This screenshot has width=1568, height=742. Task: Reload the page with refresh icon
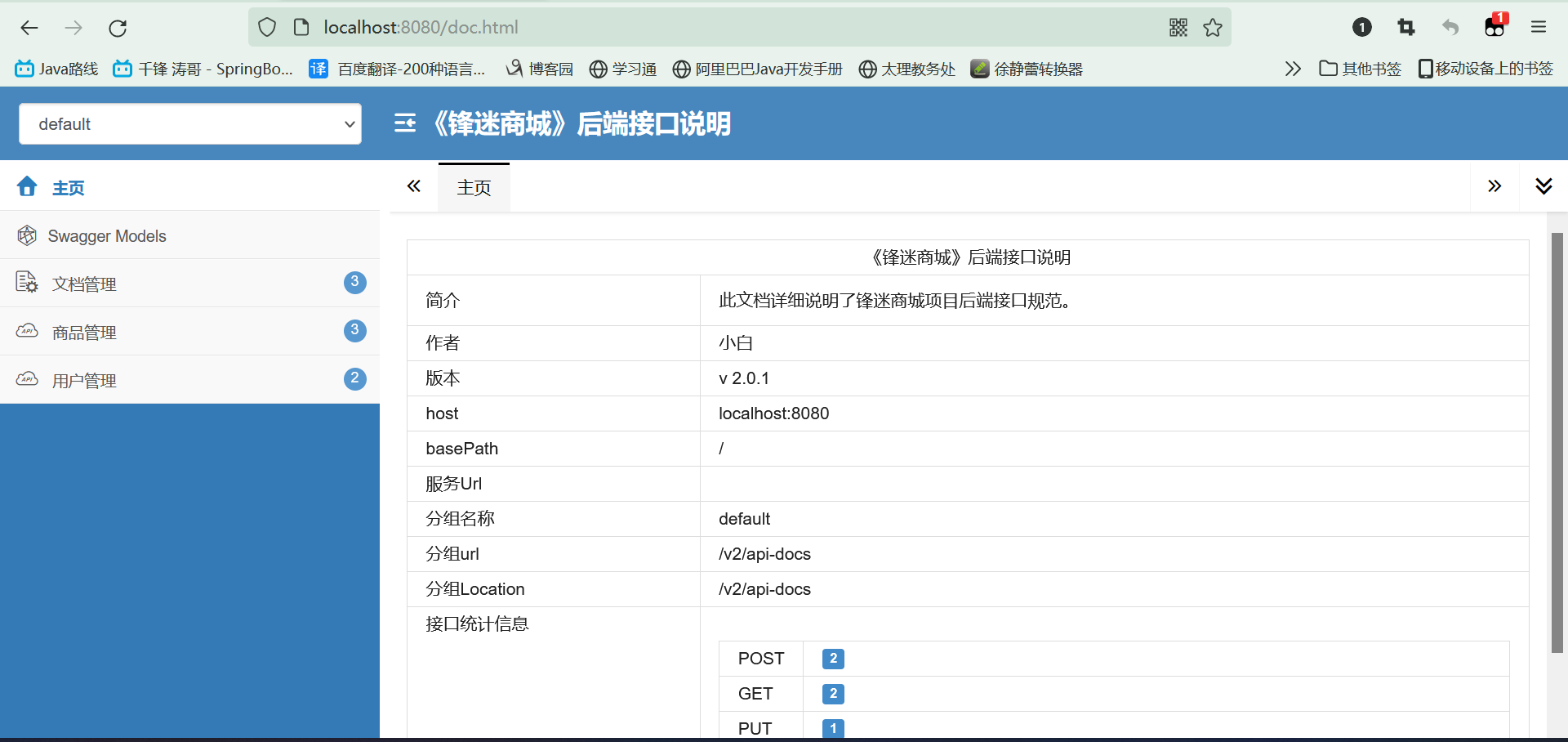[118, 28]
